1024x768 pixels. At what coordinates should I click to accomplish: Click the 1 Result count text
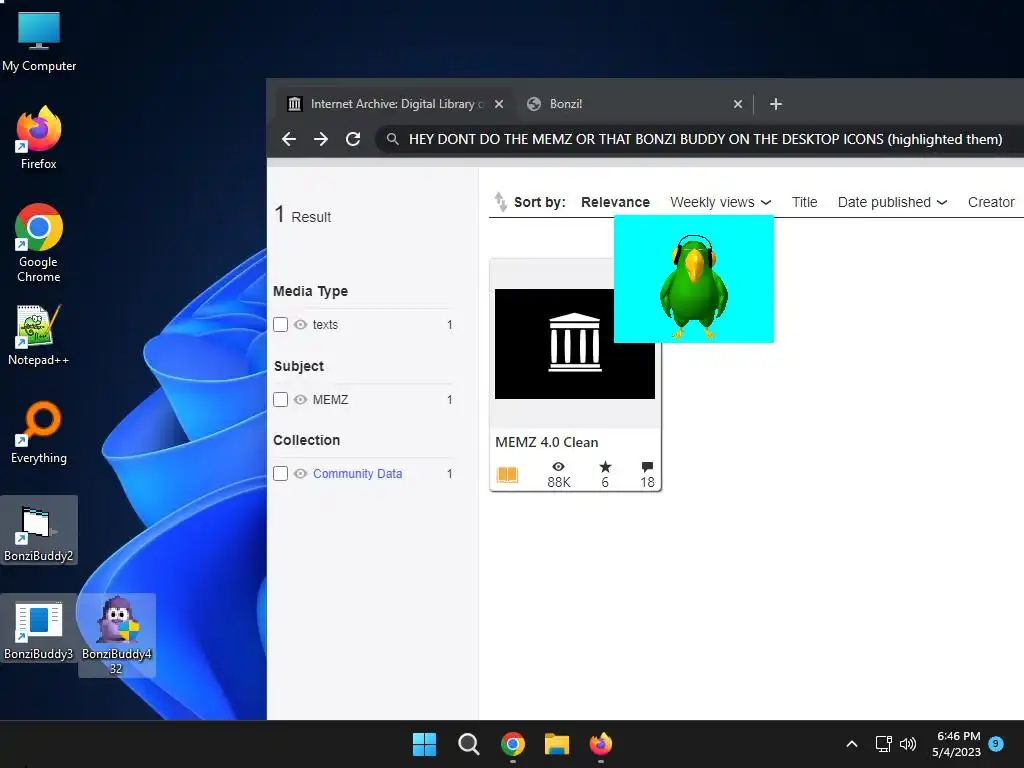tap(303, 214)
